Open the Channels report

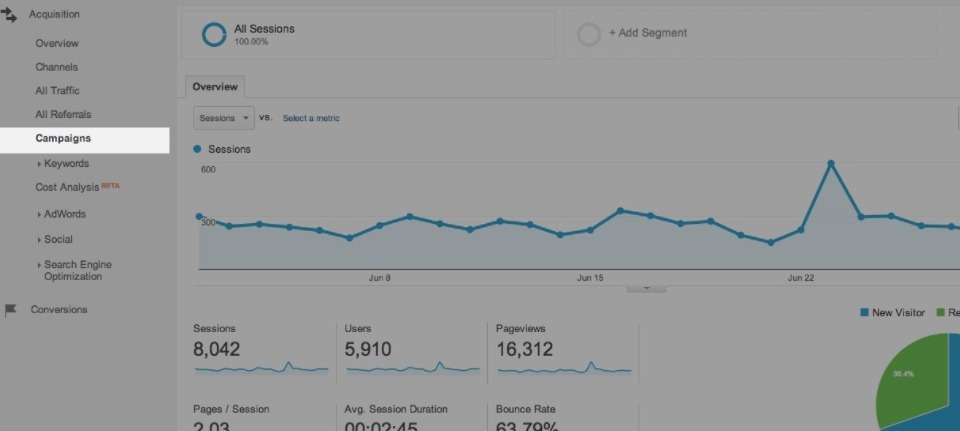click(56, 67)
